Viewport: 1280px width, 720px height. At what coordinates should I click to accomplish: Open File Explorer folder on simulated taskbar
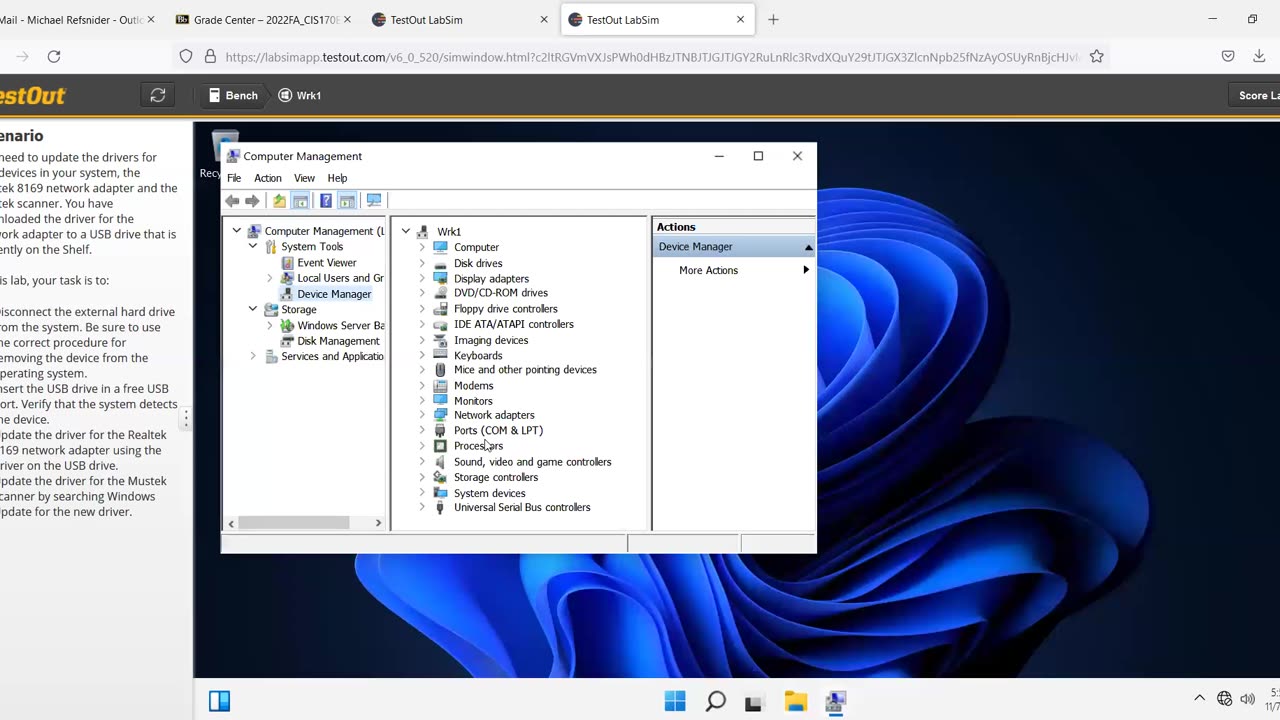(795, 701)
